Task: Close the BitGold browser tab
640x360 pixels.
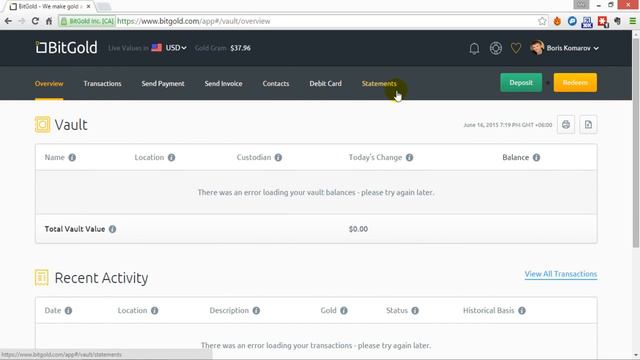Action: click(88, 7)
